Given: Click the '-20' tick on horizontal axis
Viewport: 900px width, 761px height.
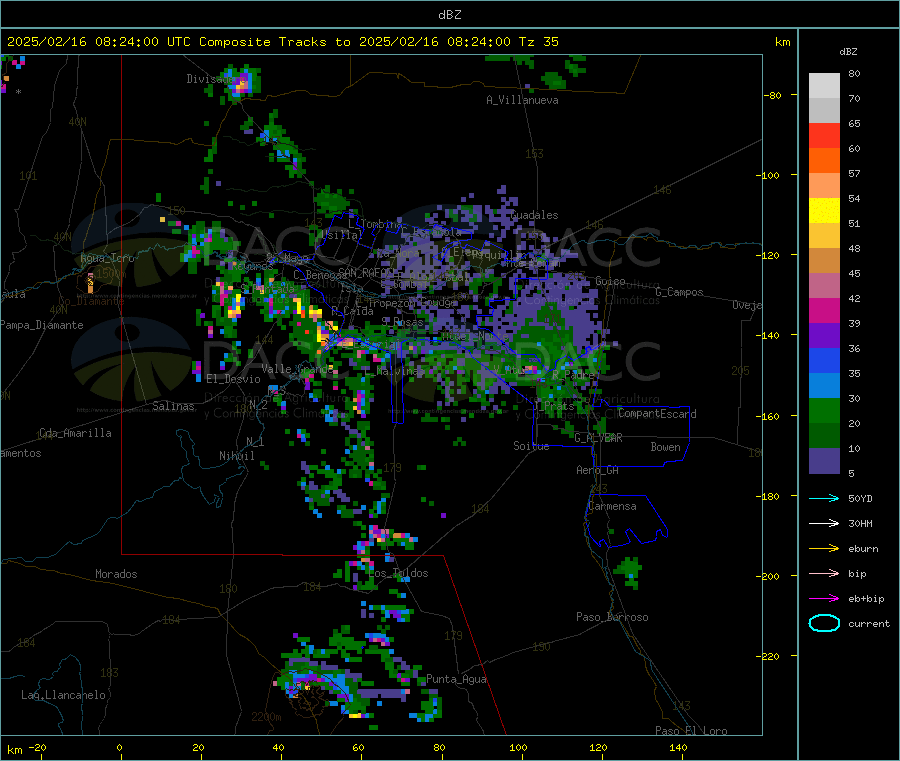Looking at the screenshot, I should [38, 747].
